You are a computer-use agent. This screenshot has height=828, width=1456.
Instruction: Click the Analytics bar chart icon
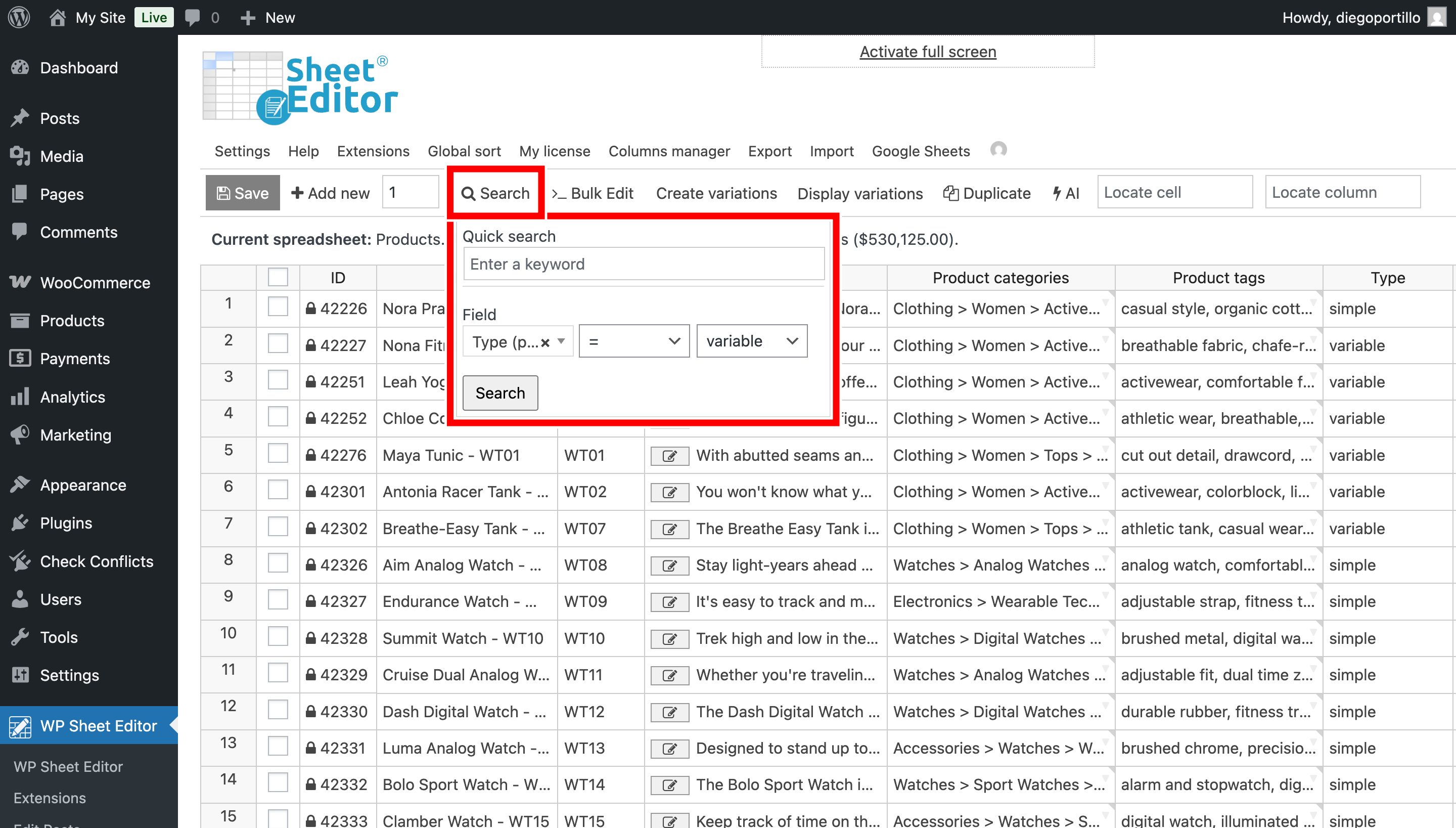click(x=20, y=397)
